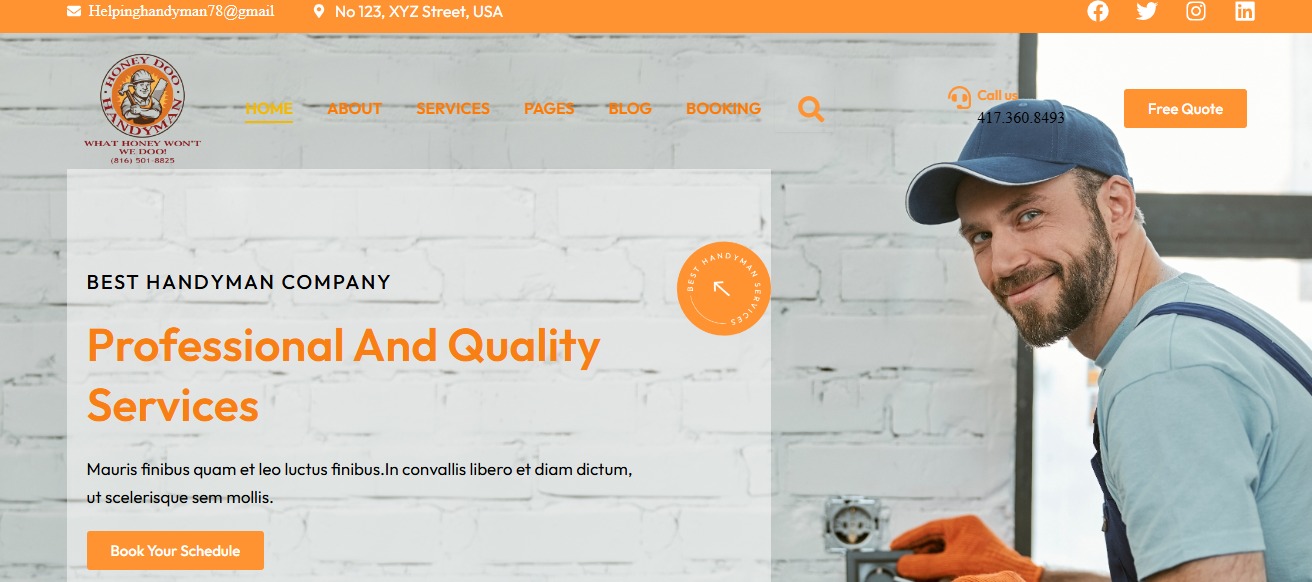Click the Book Your Schedule button

click(x=175, y=551)
